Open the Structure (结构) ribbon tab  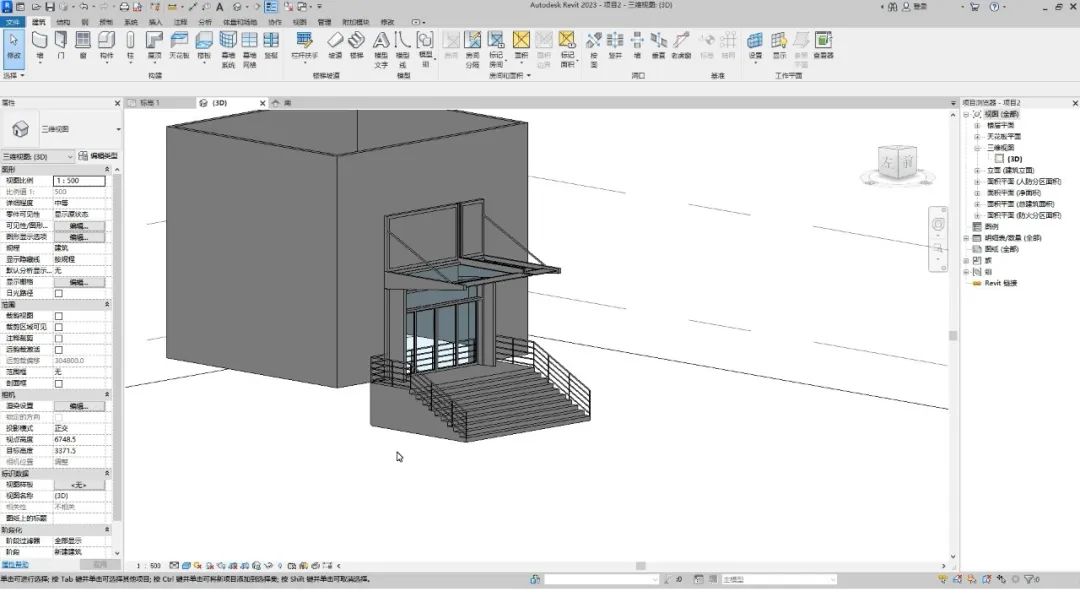click(x=63, y=22)
